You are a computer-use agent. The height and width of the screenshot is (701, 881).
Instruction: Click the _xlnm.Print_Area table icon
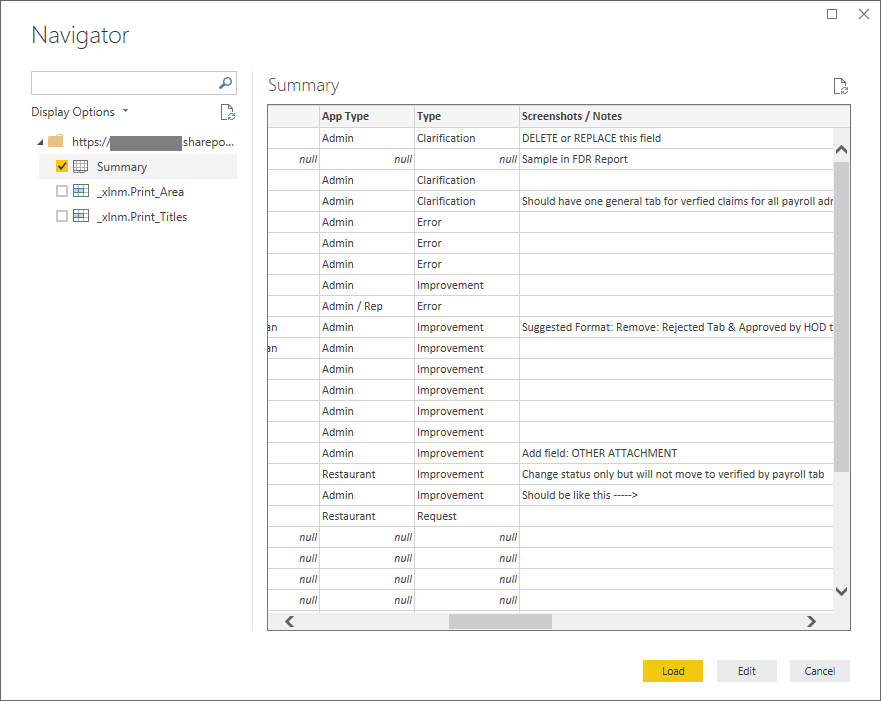point(81,192)
